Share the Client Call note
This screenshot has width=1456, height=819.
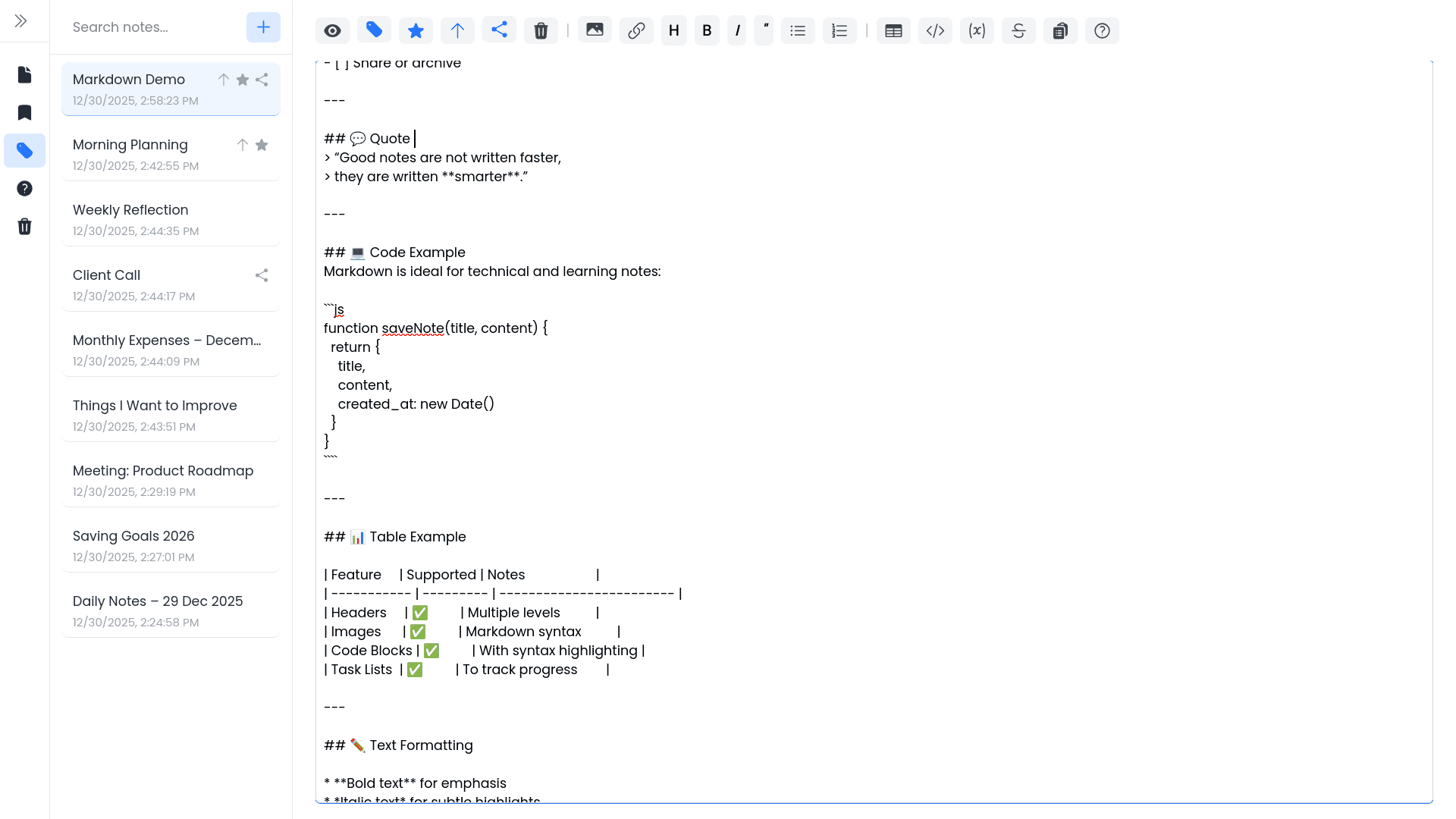[x=262, y=275]
